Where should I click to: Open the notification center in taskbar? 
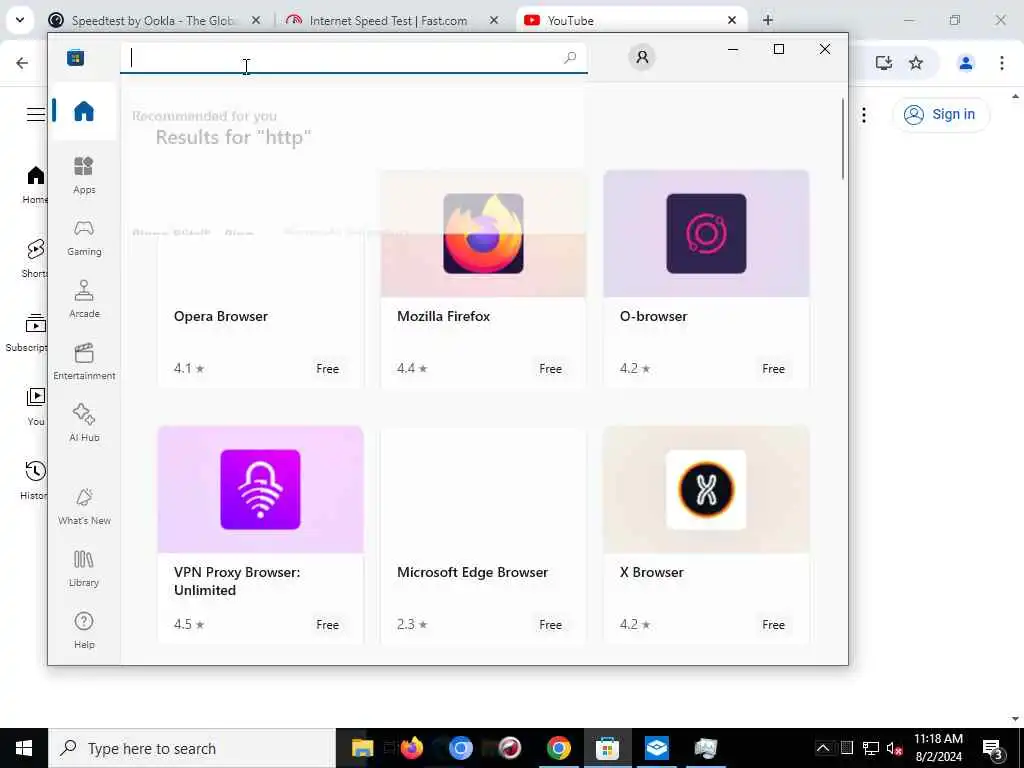coord(992,748)
